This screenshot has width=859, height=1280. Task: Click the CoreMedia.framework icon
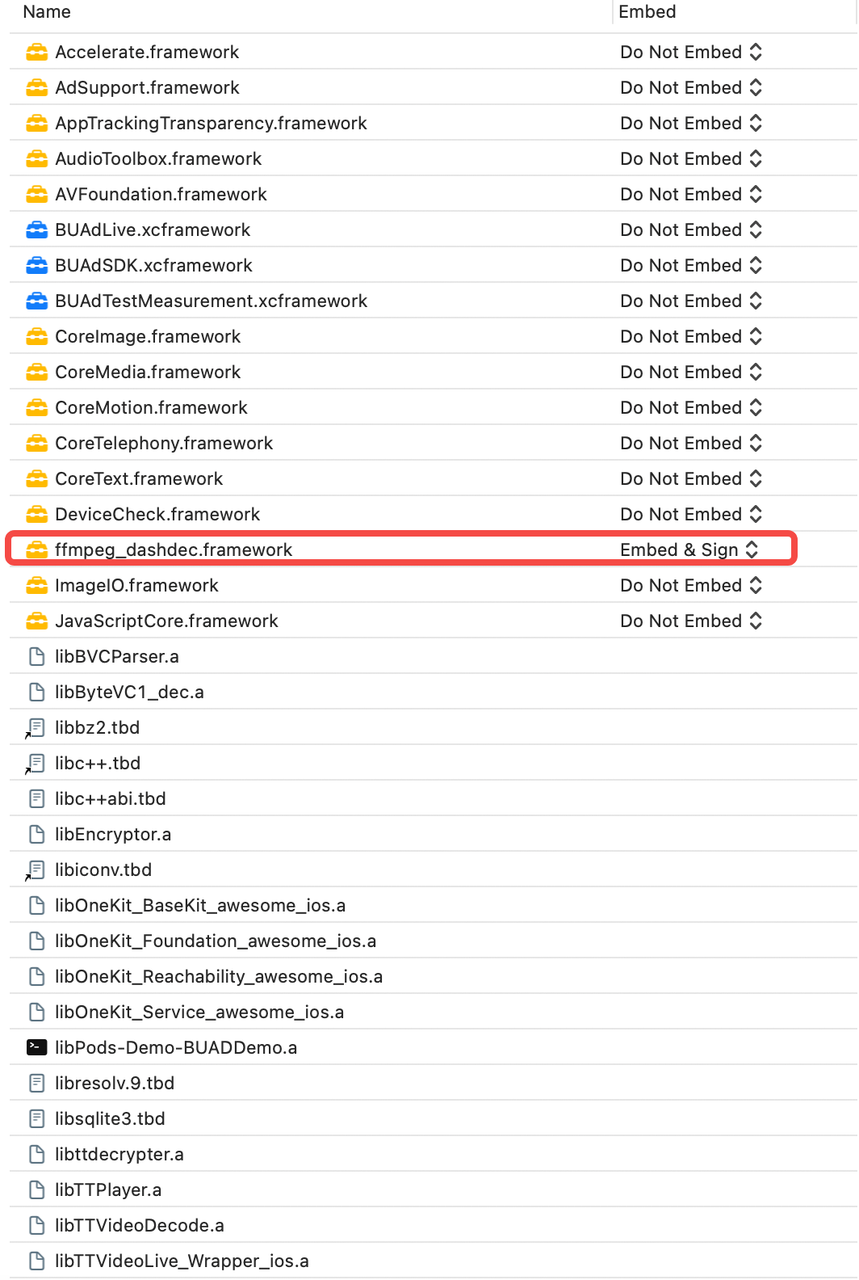[x=37, y=372]
